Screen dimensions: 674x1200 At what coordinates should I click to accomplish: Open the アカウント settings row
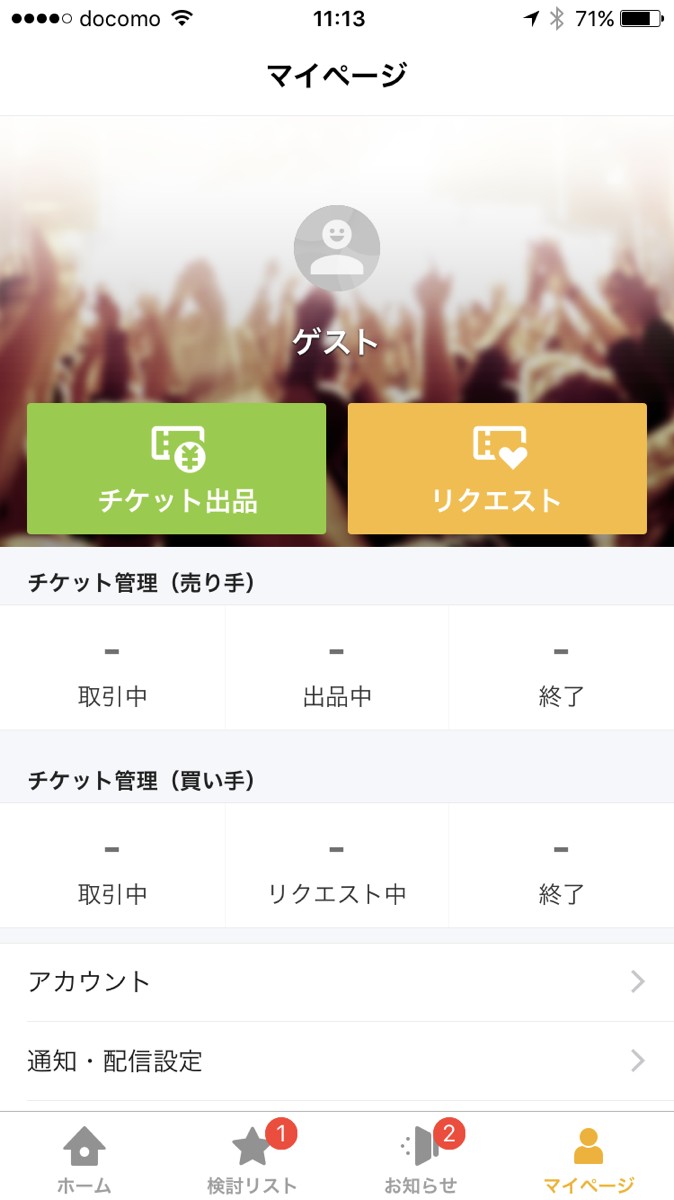pos(337,982)
